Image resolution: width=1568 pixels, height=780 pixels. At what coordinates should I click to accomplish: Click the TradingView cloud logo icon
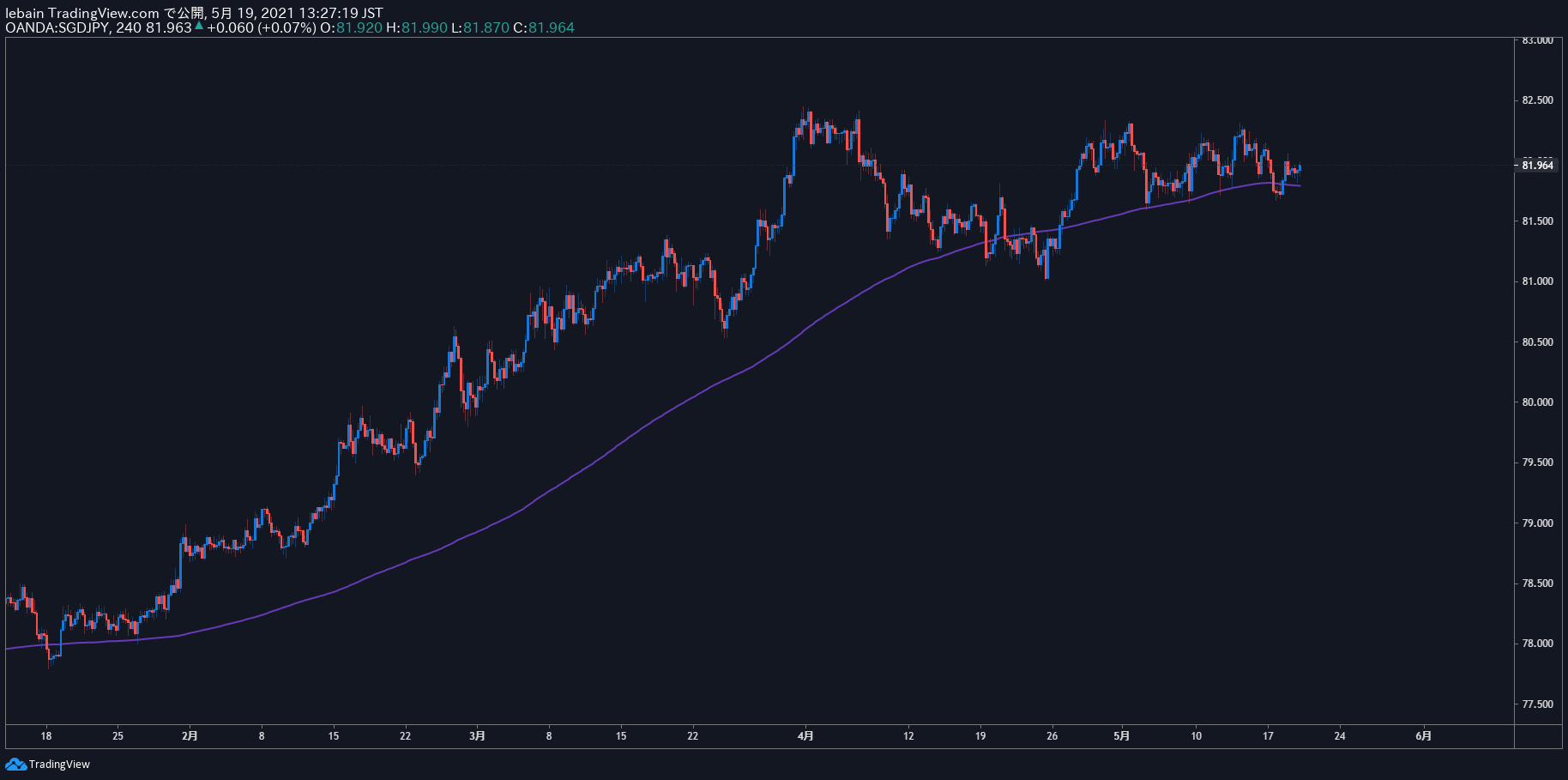(15, 764)
